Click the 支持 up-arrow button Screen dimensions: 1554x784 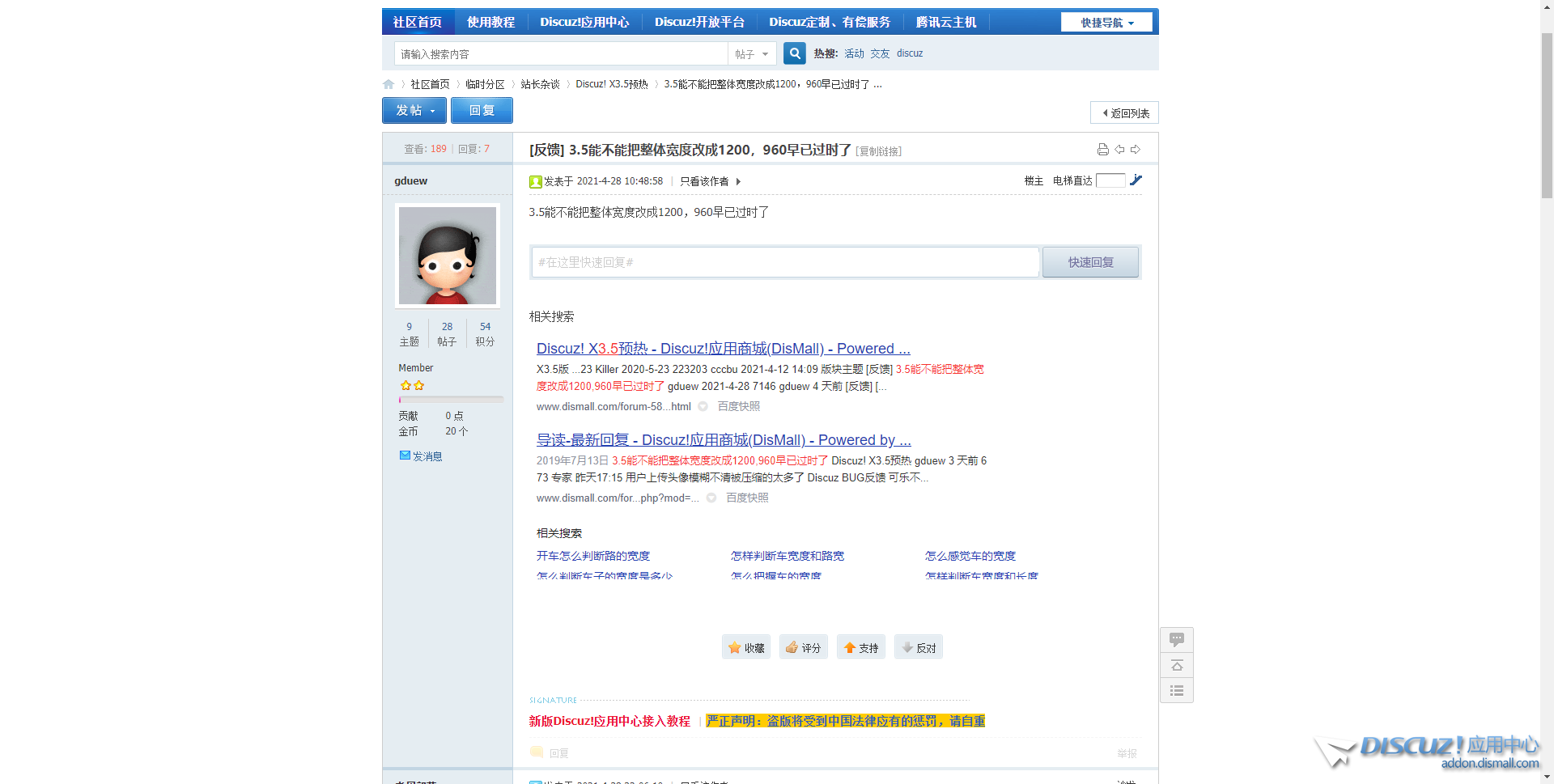(x=860, y=647)
